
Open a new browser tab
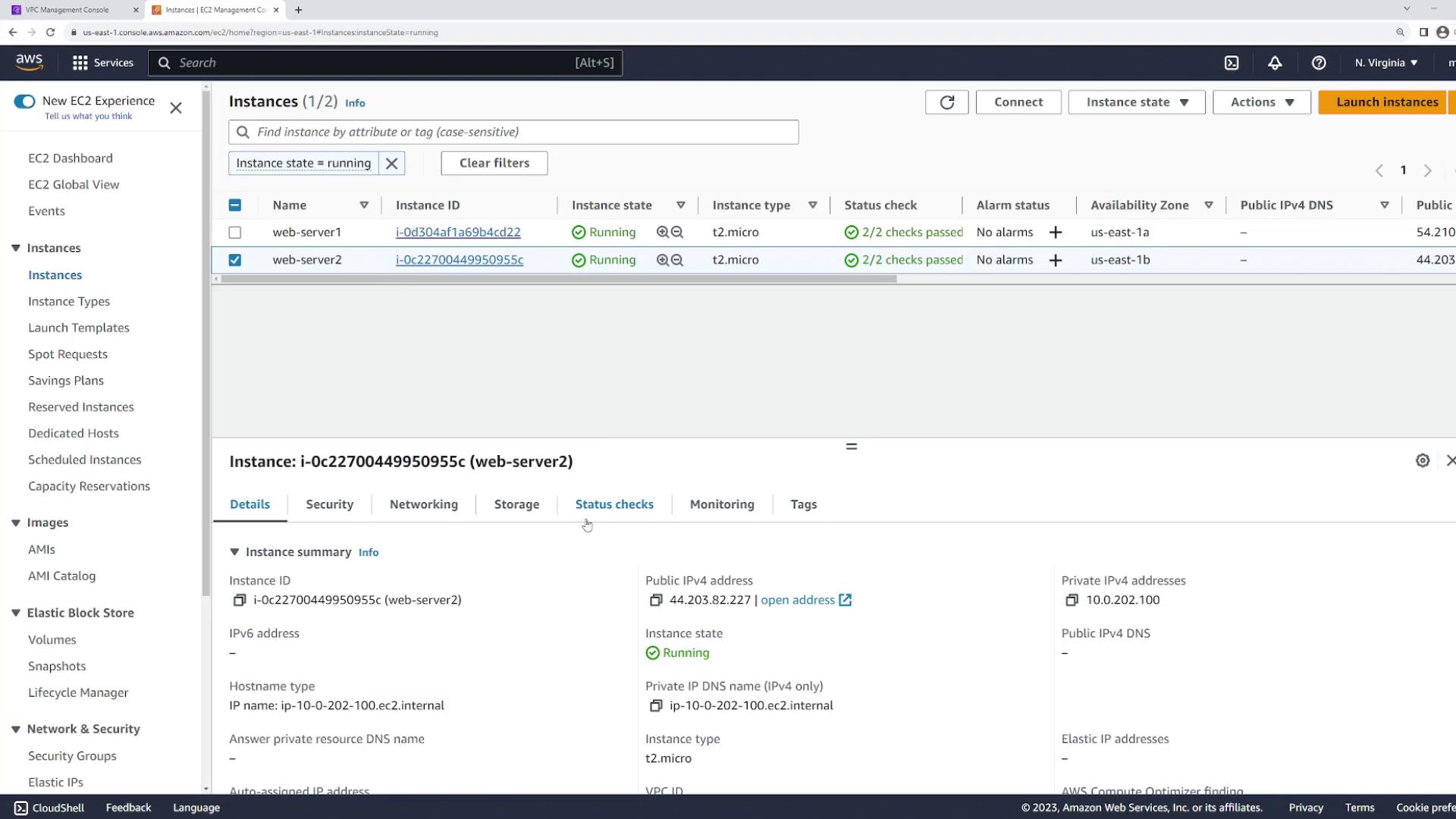(298, 10)
